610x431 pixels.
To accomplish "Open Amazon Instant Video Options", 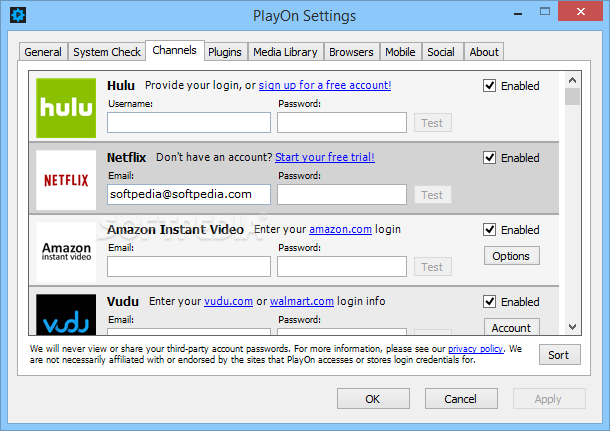I will point(512,256).
